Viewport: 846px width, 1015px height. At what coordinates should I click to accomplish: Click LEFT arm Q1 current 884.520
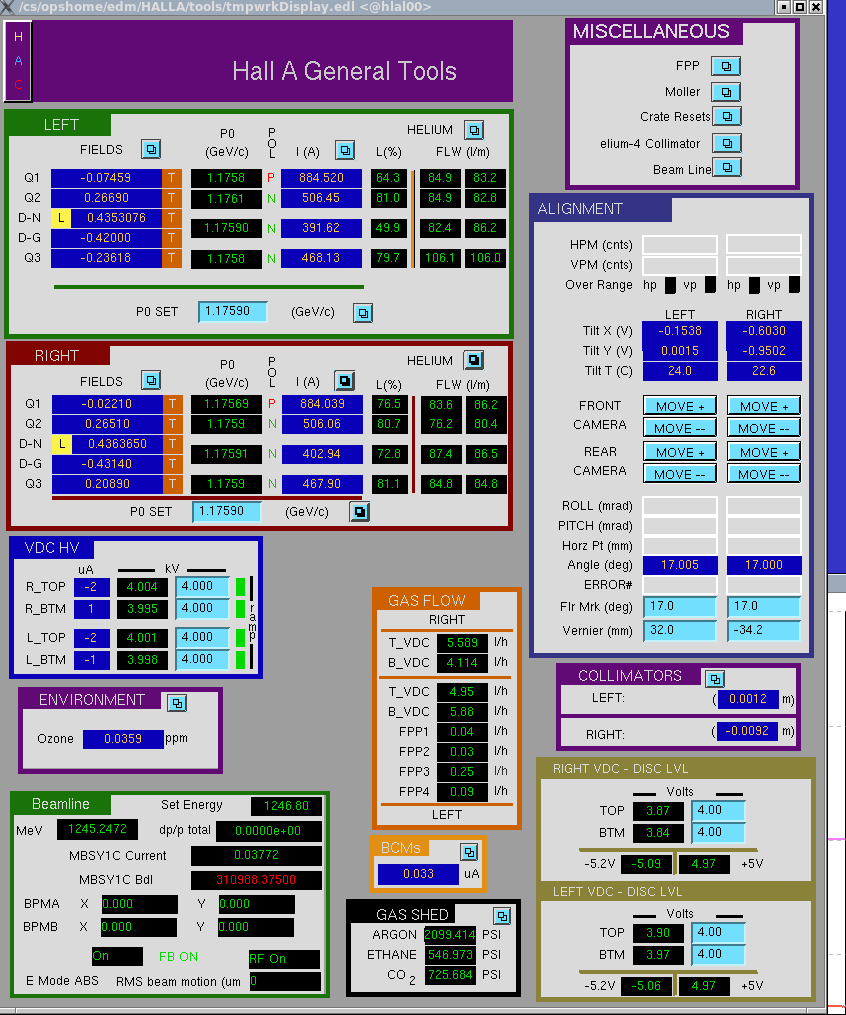[x=322, y=178]
